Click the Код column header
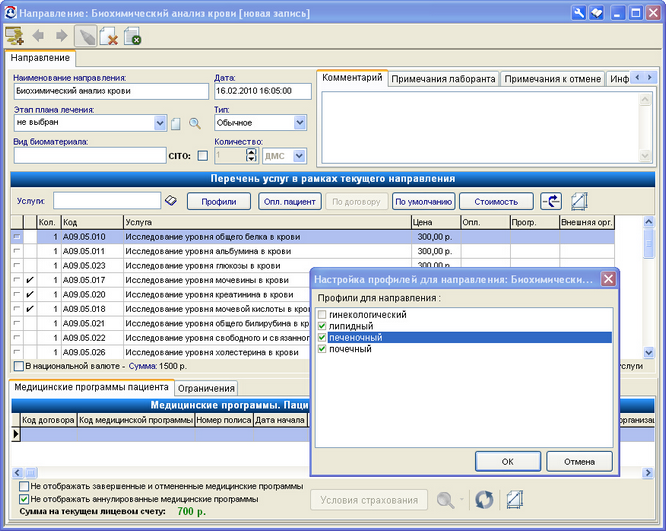Screen dimensions: 666x531 (93, 222)
